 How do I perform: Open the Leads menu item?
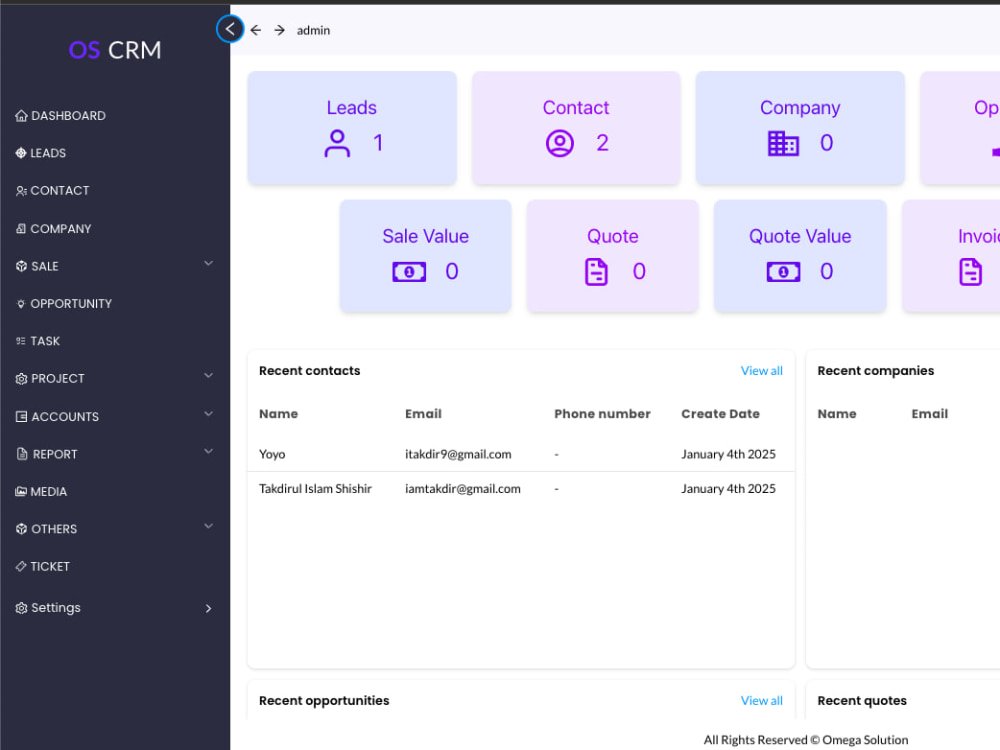[48, 153]
